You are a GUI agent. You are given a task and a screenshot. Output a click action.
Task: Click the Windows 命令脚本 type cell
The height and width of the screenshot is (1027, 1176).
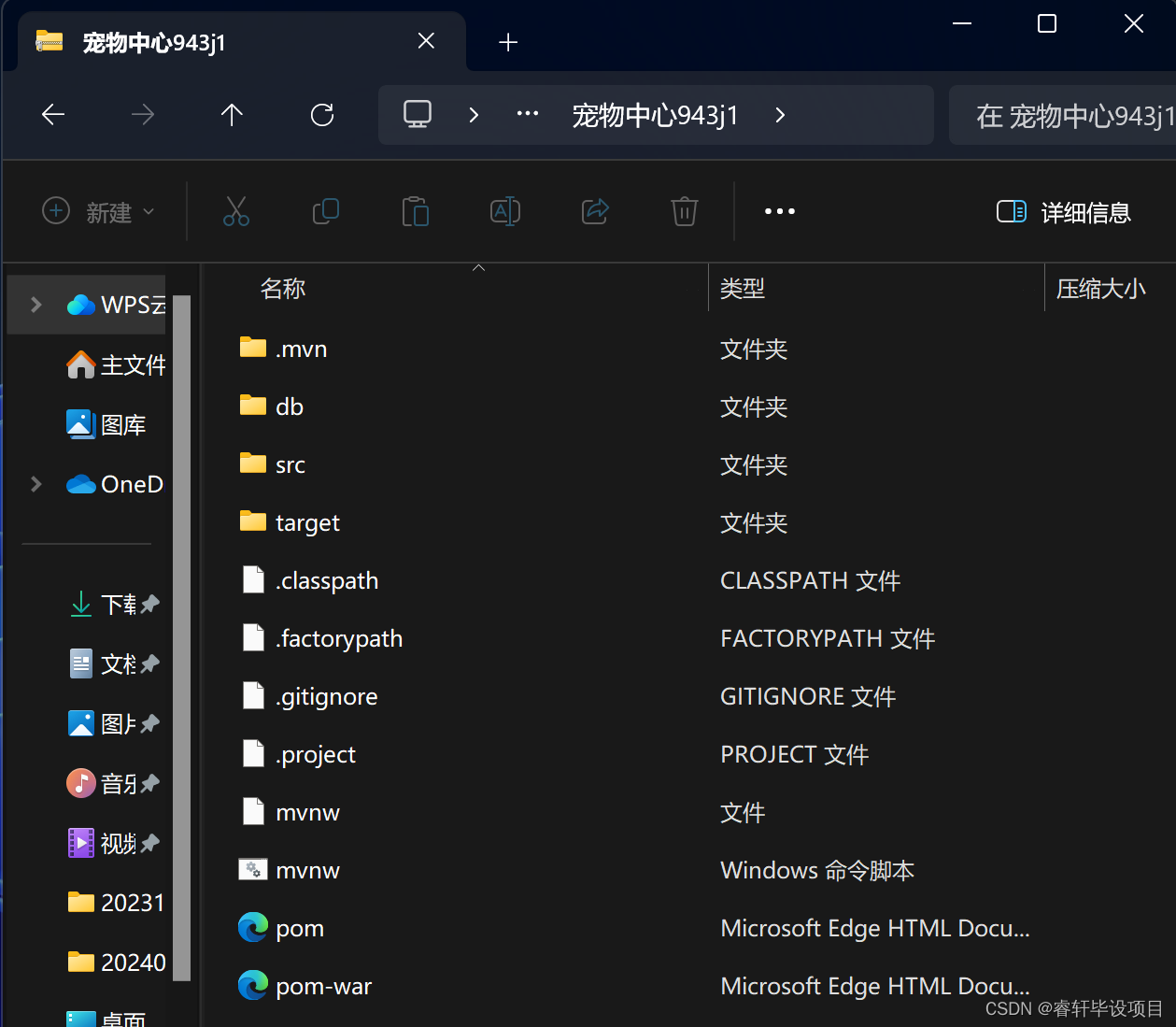click(817, 870)
